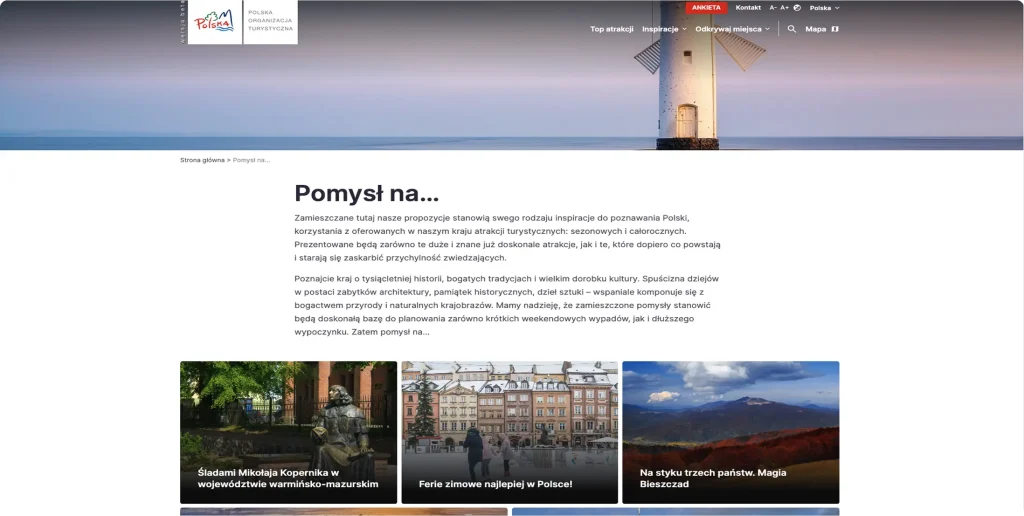1024x516 pixels.
Task: Open the Śladami Mikołaja Kopernika article card
Action: pyautogui.click(x=288, y=432)
